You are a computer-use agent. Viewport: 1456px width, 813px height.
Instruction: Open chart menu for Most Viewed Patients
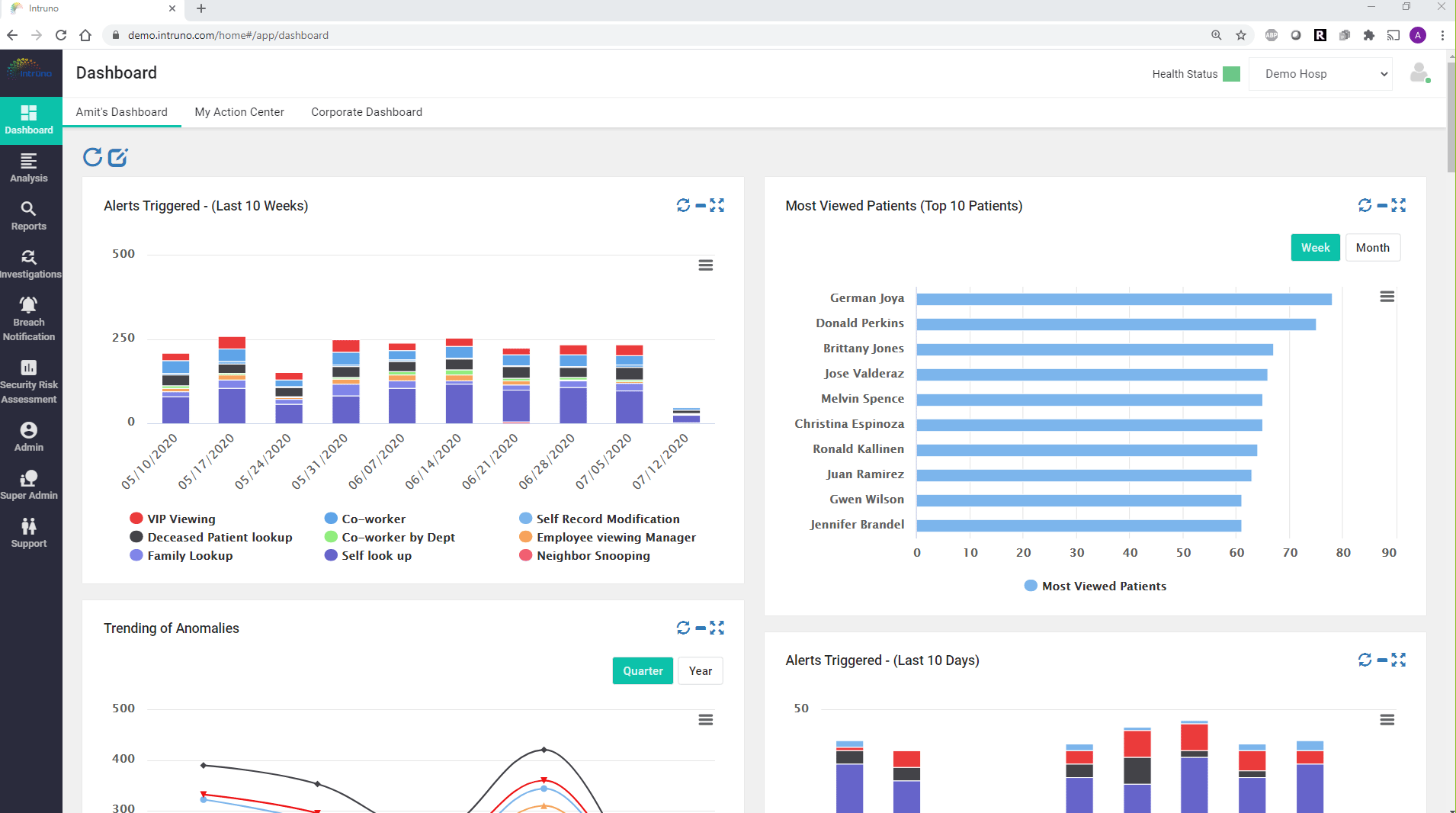(x=1387, y=297)
